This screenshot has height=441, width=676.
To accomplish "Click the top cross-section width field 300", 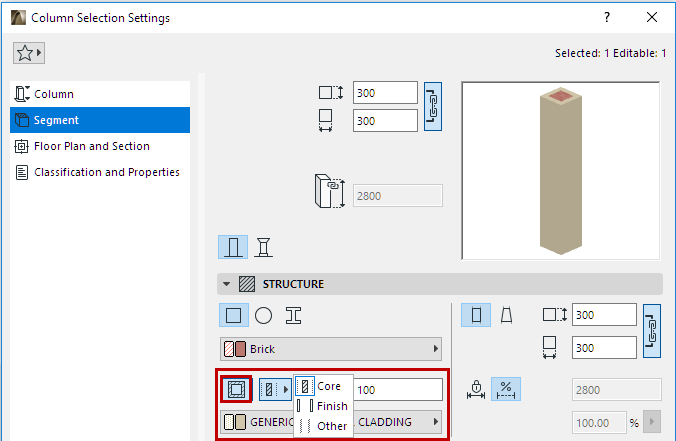I will (x=385, y=121).
